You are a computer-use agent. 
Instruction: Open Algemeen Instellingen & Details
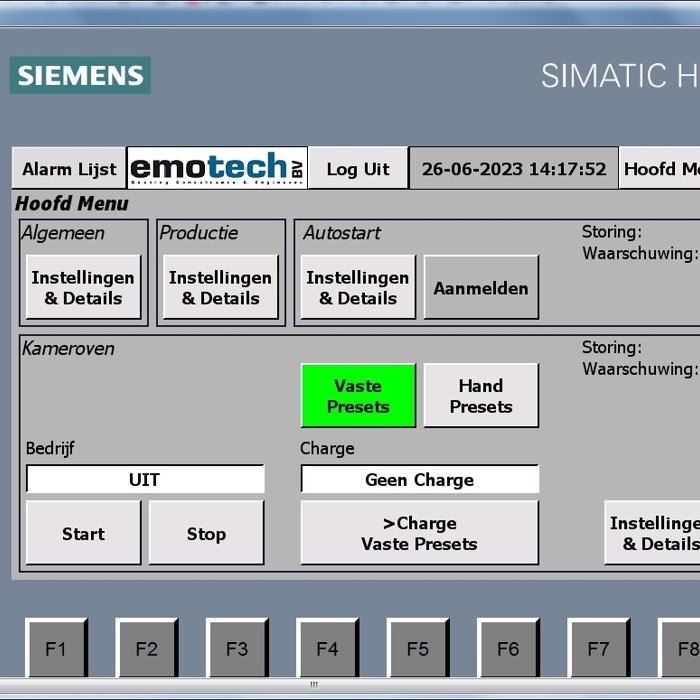click(x=83, y=288)
